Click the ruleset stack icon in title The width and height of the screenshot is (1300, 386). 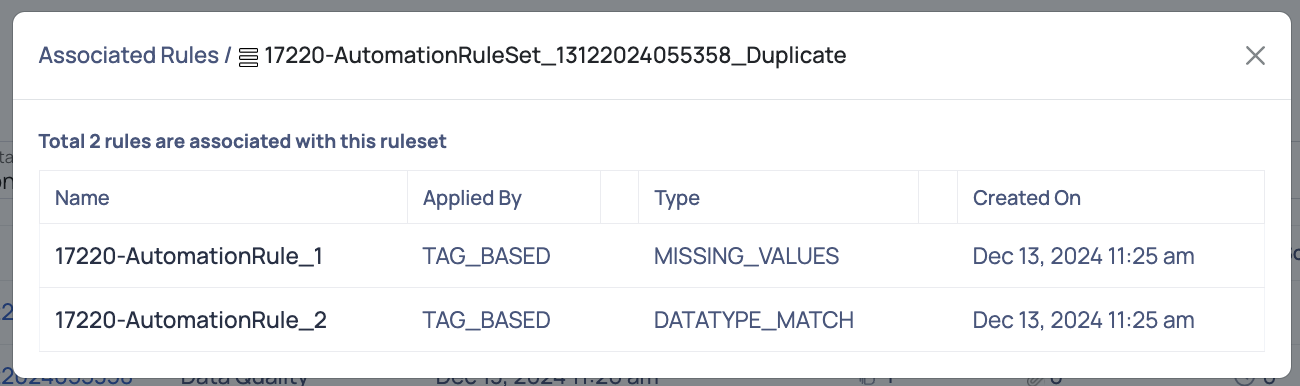pos(249,57)
